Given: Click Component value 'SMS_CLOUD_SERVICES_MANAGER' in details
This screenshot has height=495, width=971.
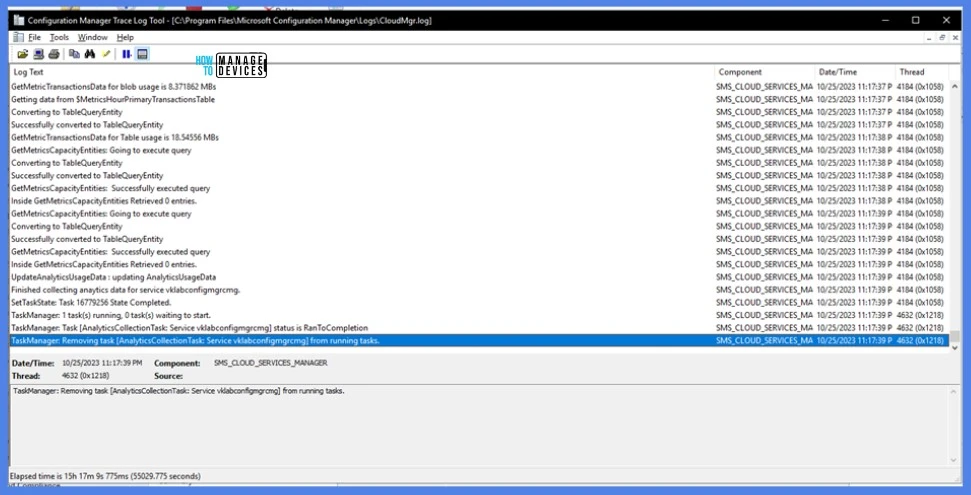Looking at the screenshot, I should (271, 363).
